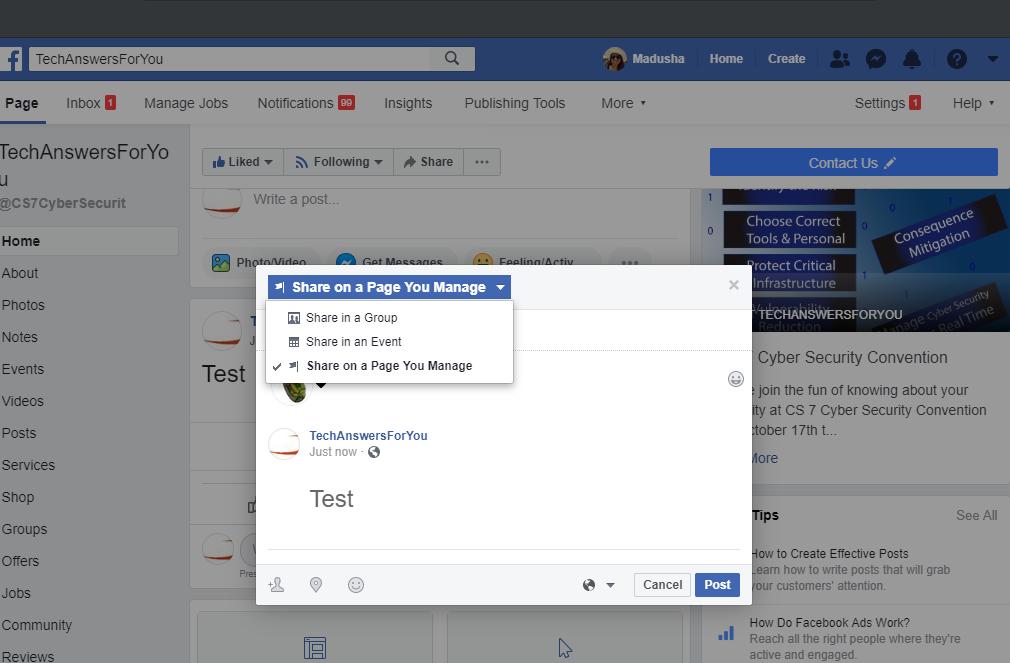Open the notifications bell icon

pos(911,59)
